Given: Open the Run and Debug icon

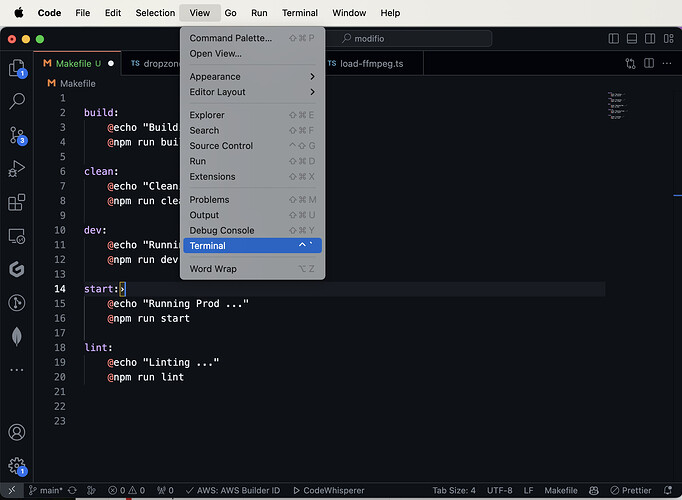Looking at the screenshot, I should [x=17, y=169].
